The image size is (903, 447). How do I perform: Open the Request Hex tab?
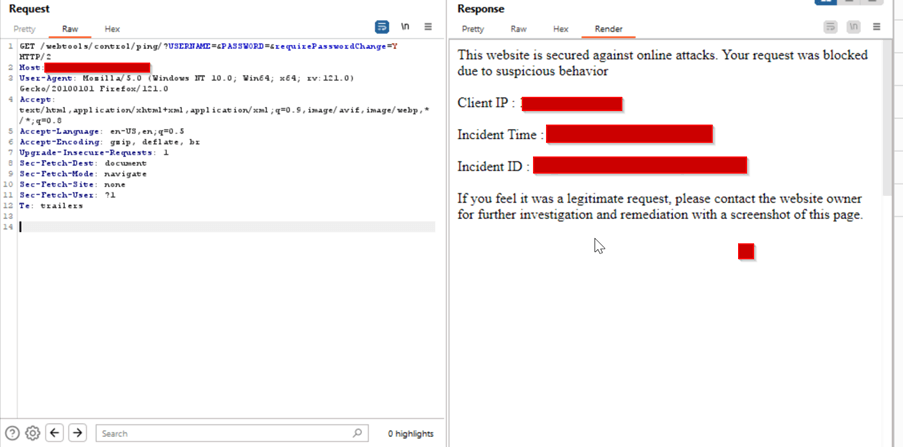[112, 29]
